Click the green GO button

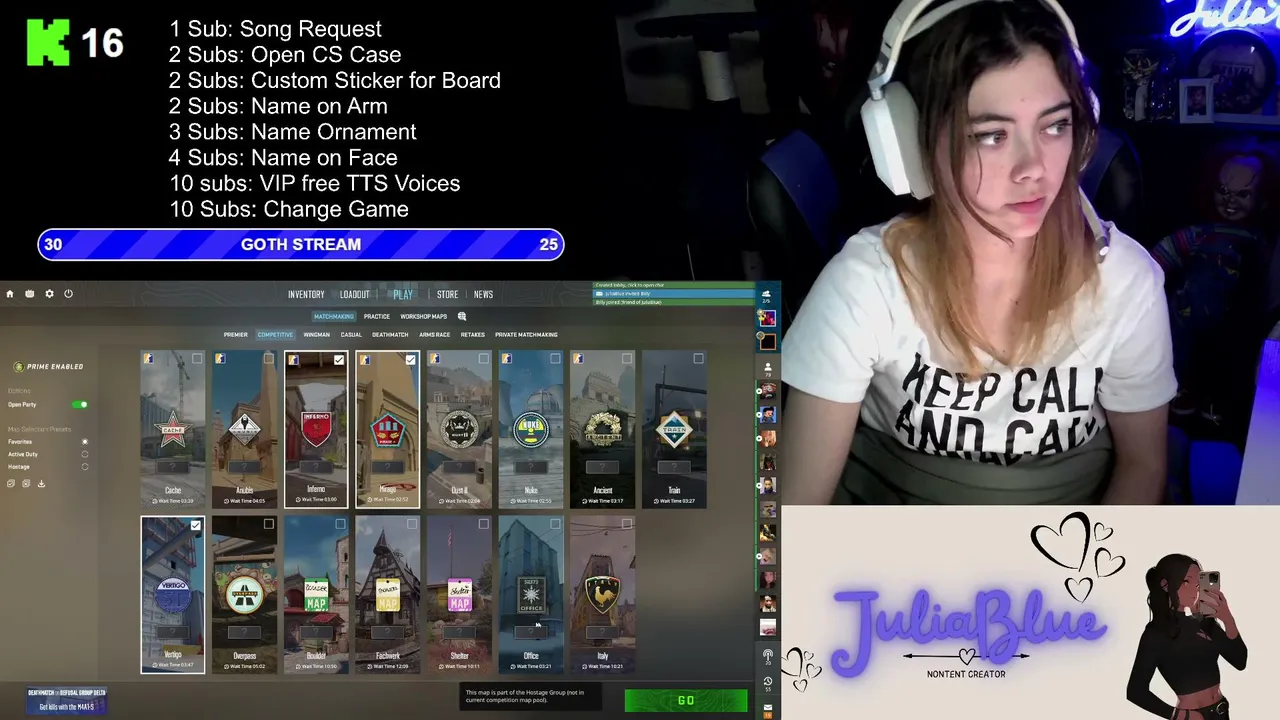686,701
